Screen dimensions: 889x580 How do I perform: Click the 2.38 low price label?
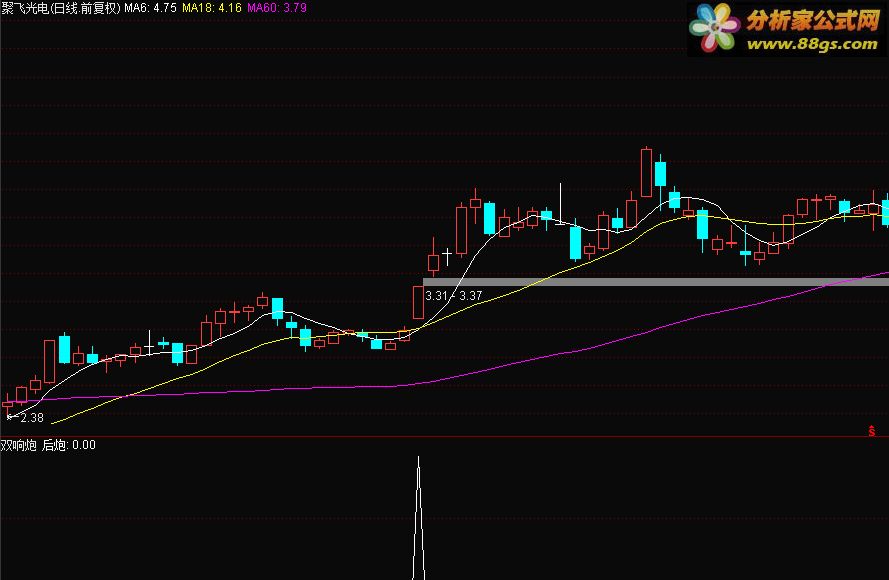[32, 418]
